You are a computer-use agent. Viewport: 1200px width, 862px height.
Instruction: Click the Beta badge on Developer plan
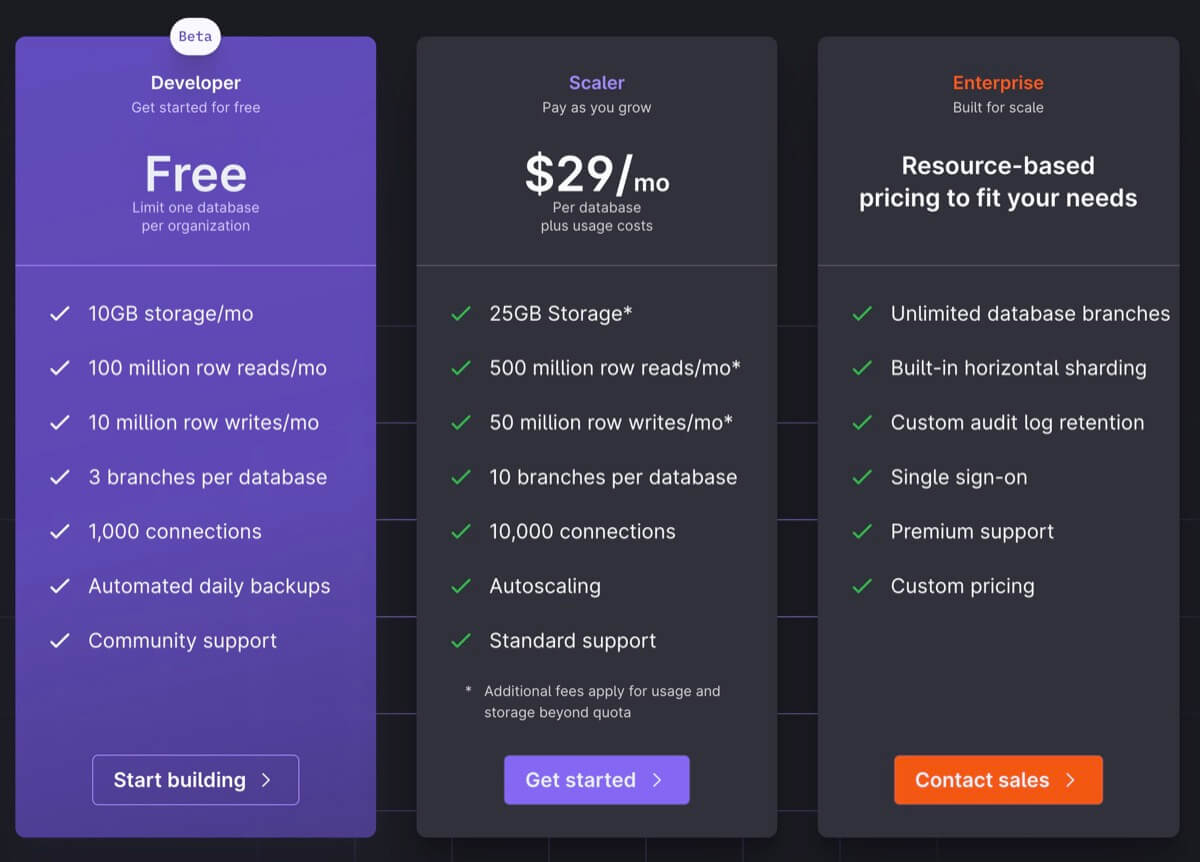pyautogui.click(x=195, y=37)
